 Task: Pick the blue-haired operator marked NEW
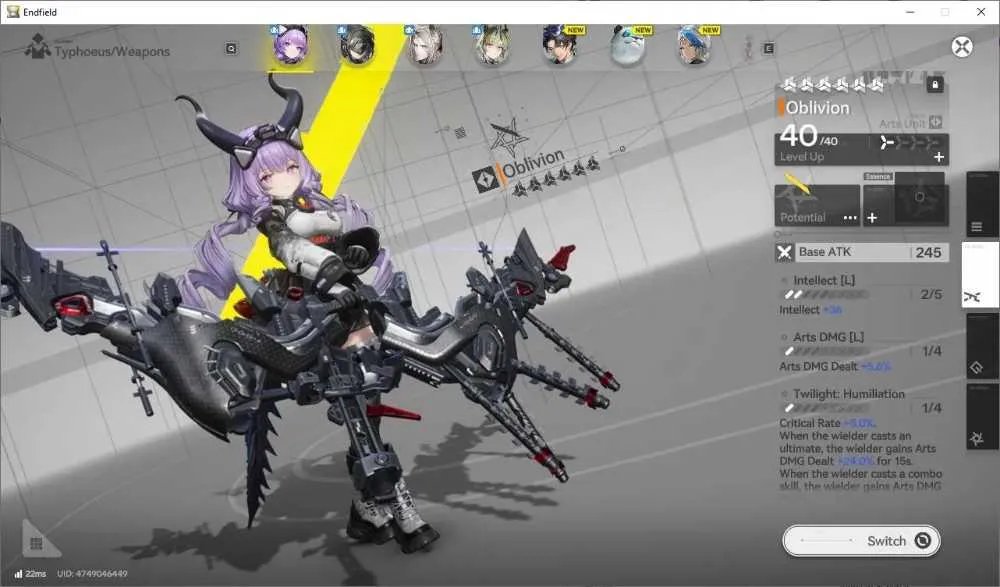(695, 45)
